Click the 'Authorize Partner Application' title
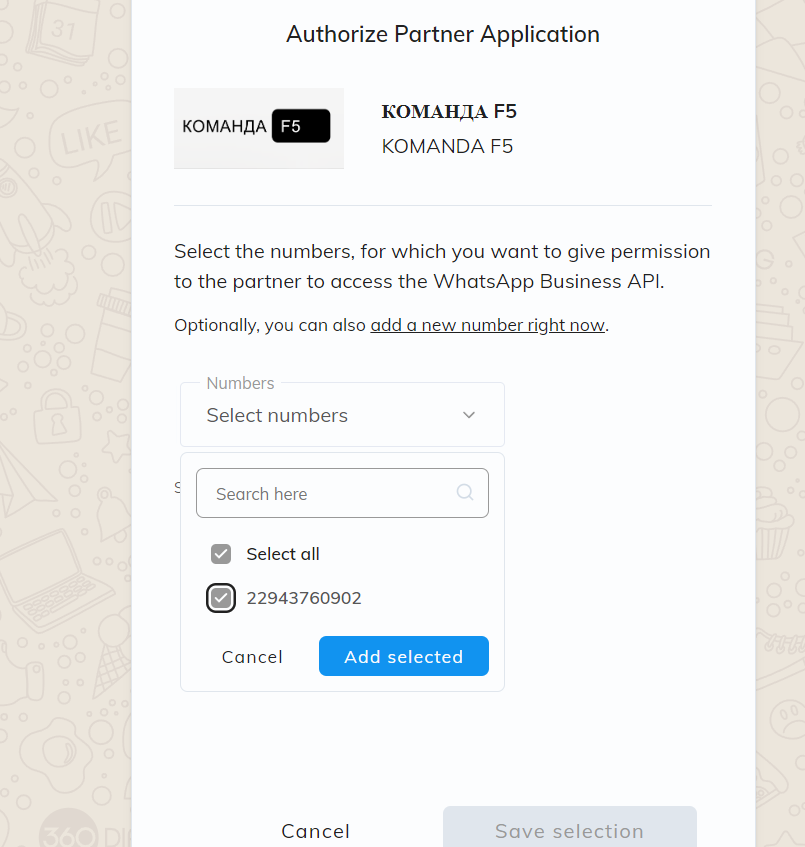The height and width of the screenshot is (847, 805). pos(442,34)
